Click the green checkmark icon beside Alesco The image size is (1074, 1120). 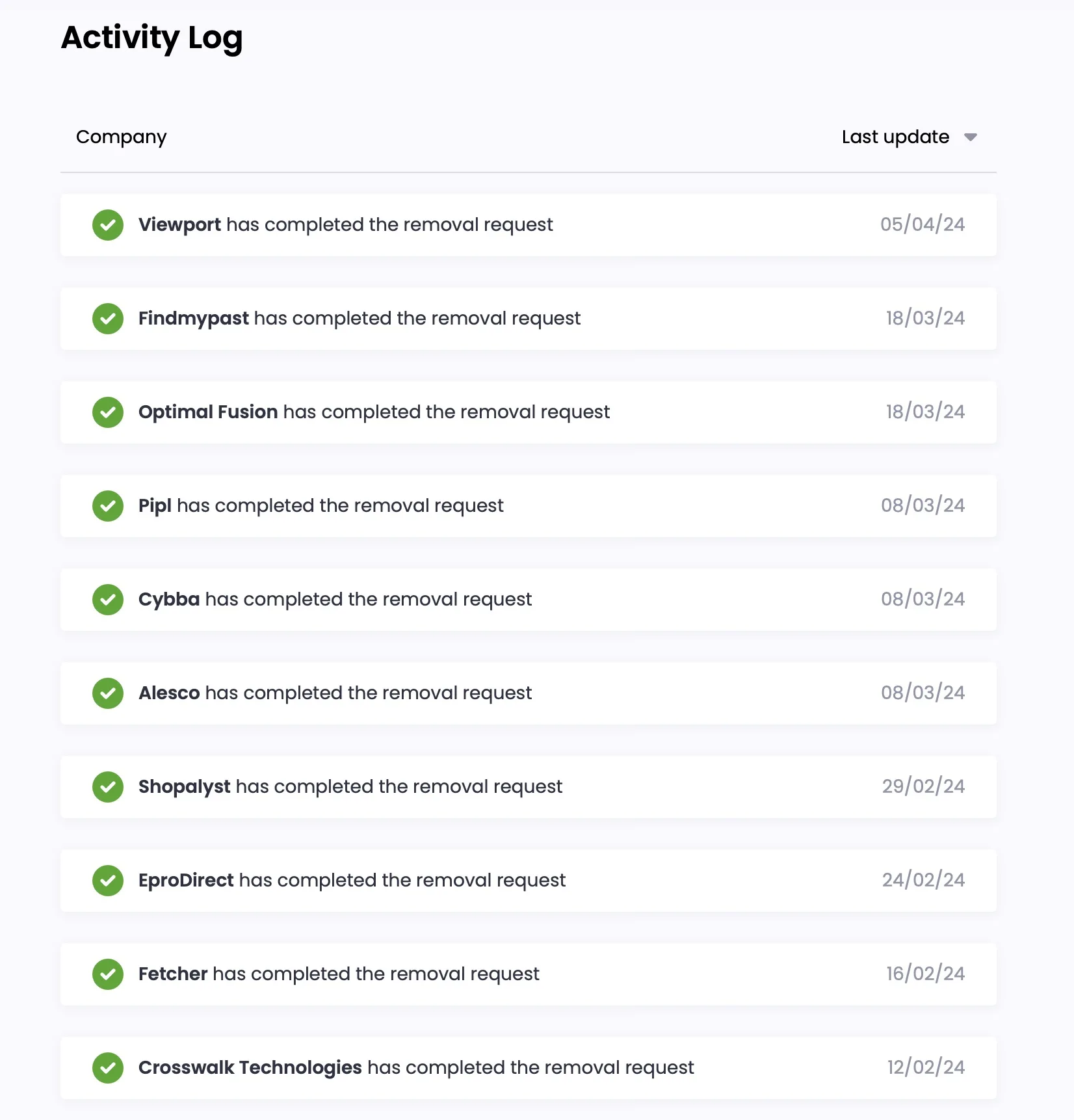[x=108, y=693]
